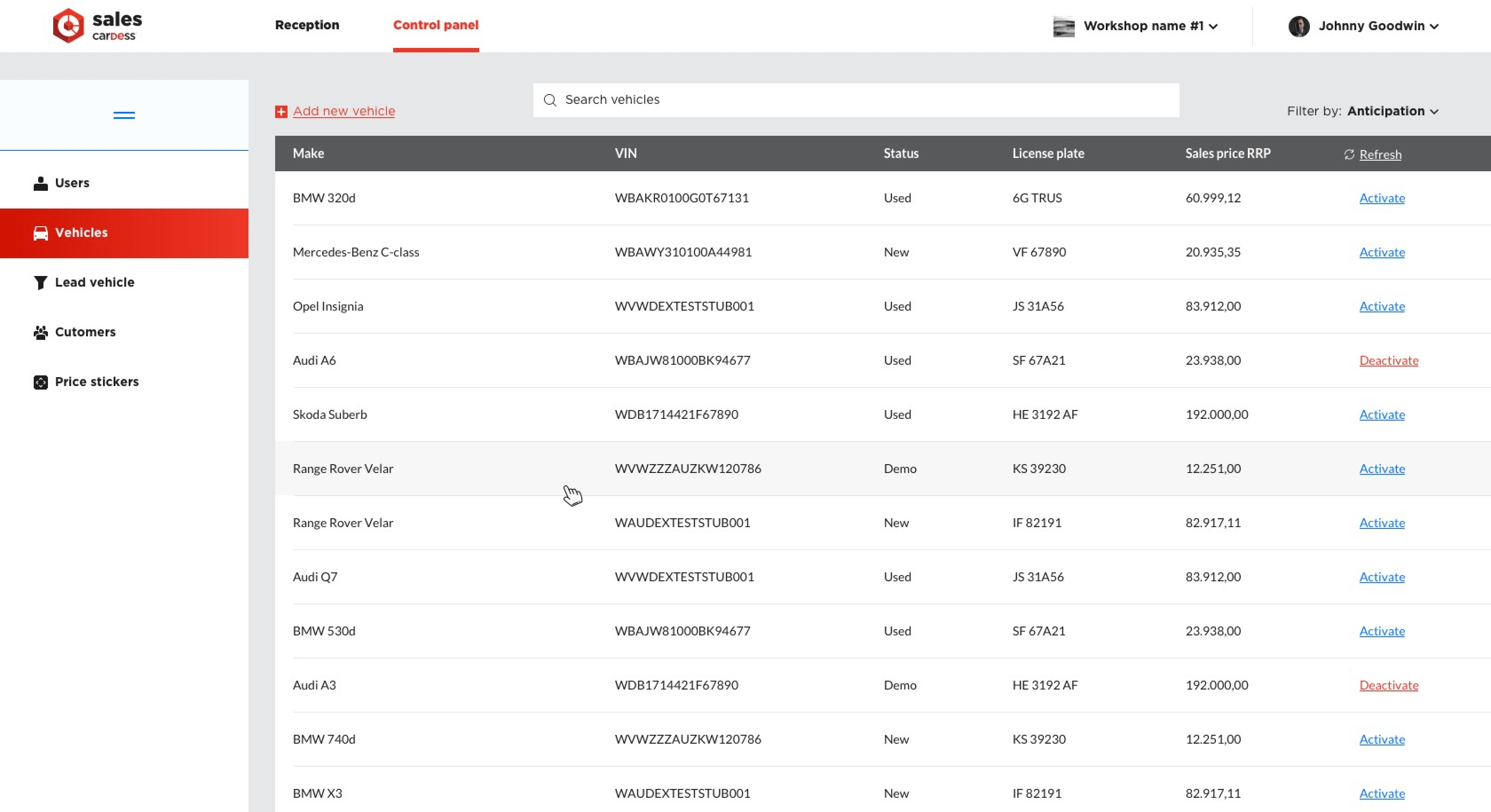The width and height of the screenshot is (1491, 812).
Task: Click the search magnifier icon
Action: (550, 100)
